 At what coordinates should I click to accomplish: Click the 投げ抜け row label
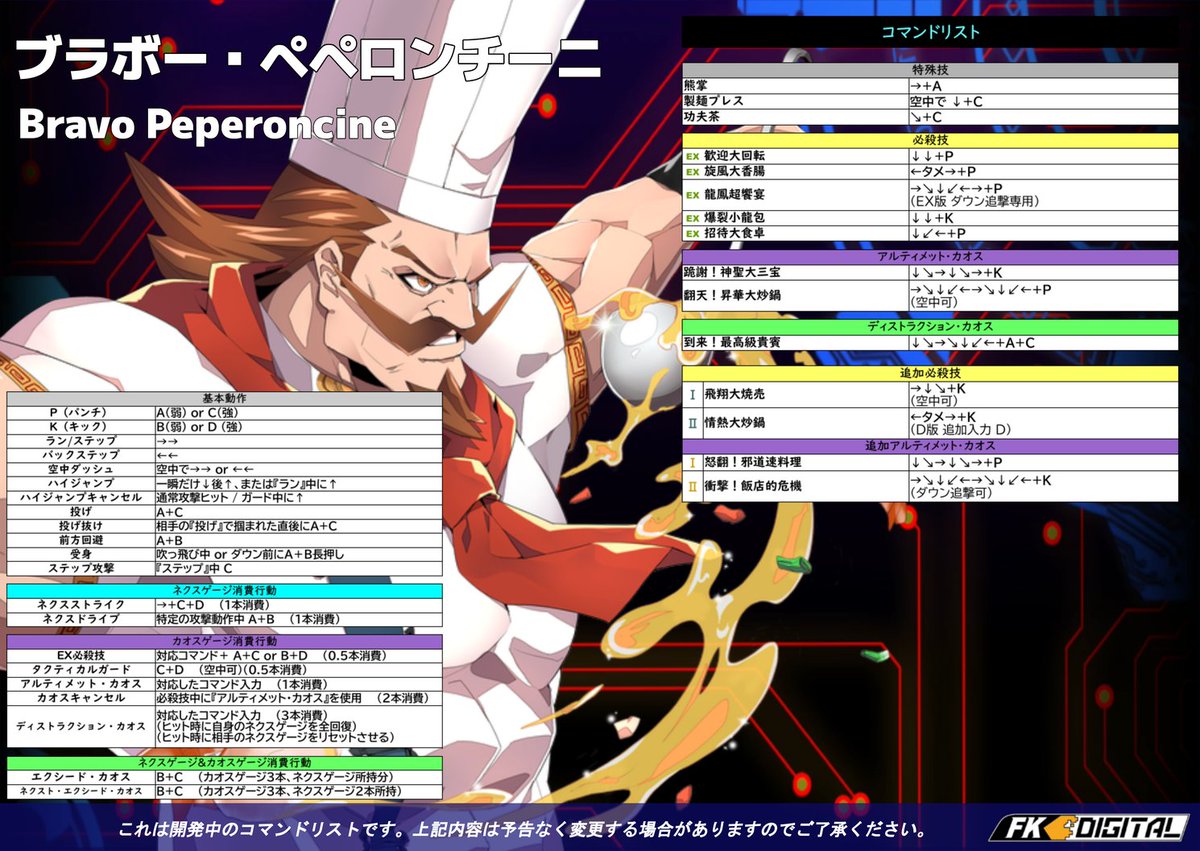(x=82, y=525)
